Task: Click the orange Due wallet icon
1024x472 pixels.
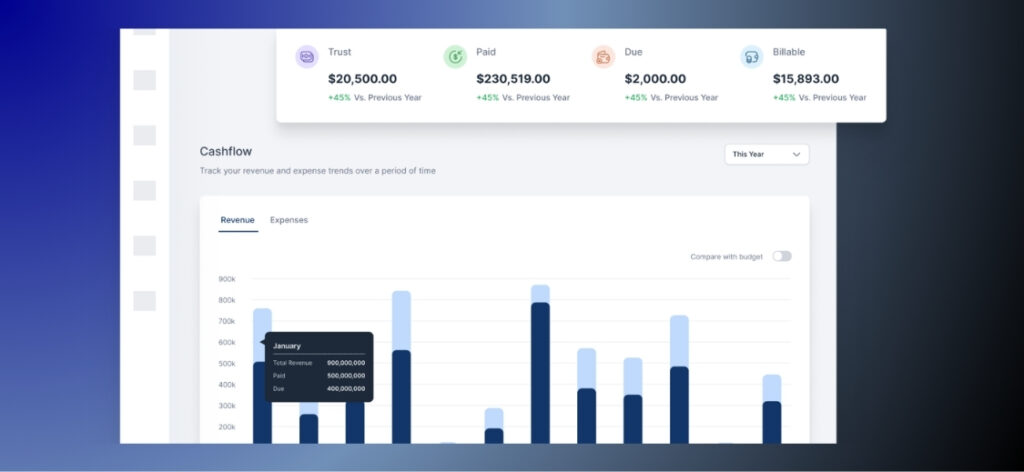Action: coord(603,57)
